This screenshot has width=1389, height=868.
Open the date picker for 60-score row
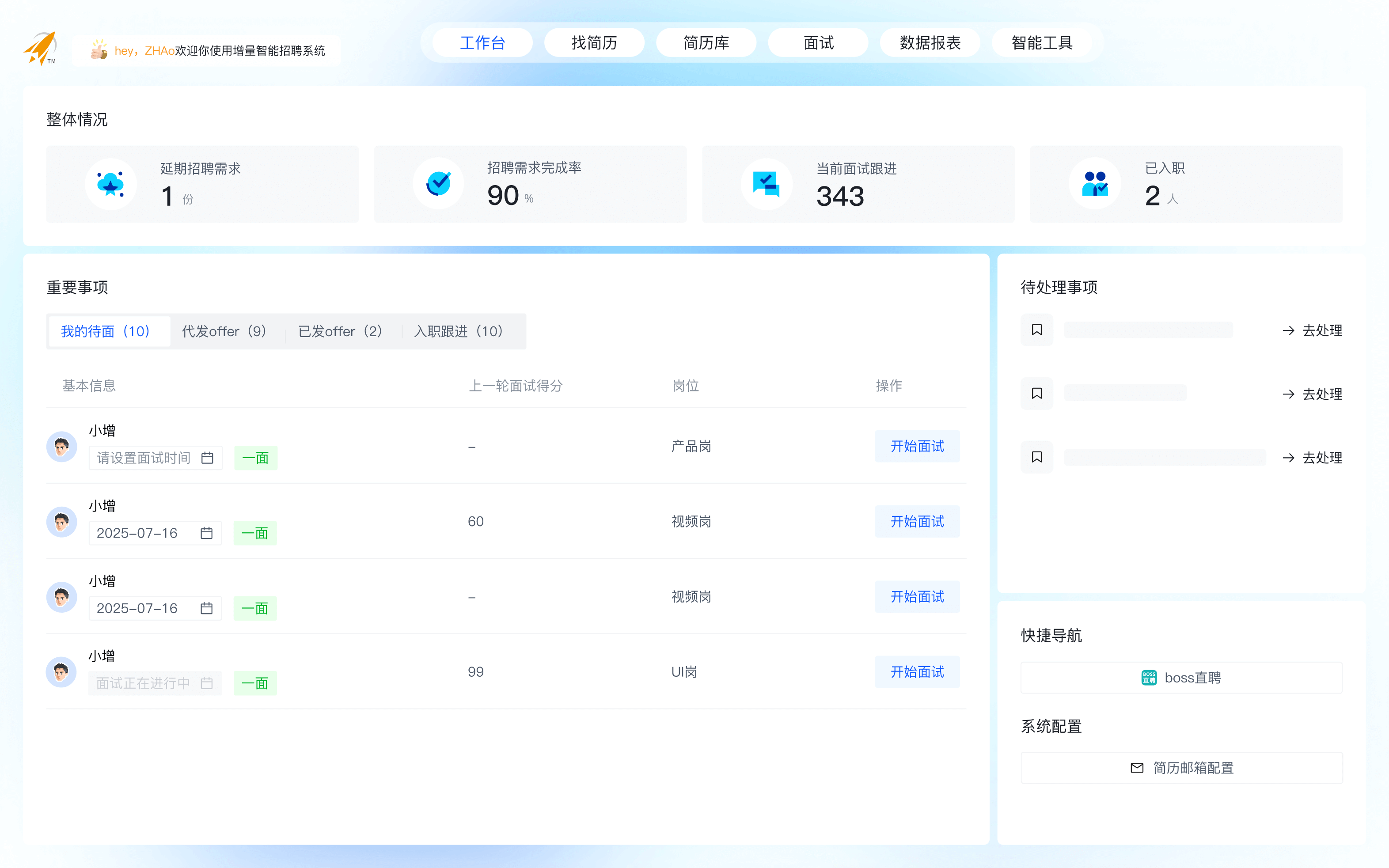click(207, 533)
